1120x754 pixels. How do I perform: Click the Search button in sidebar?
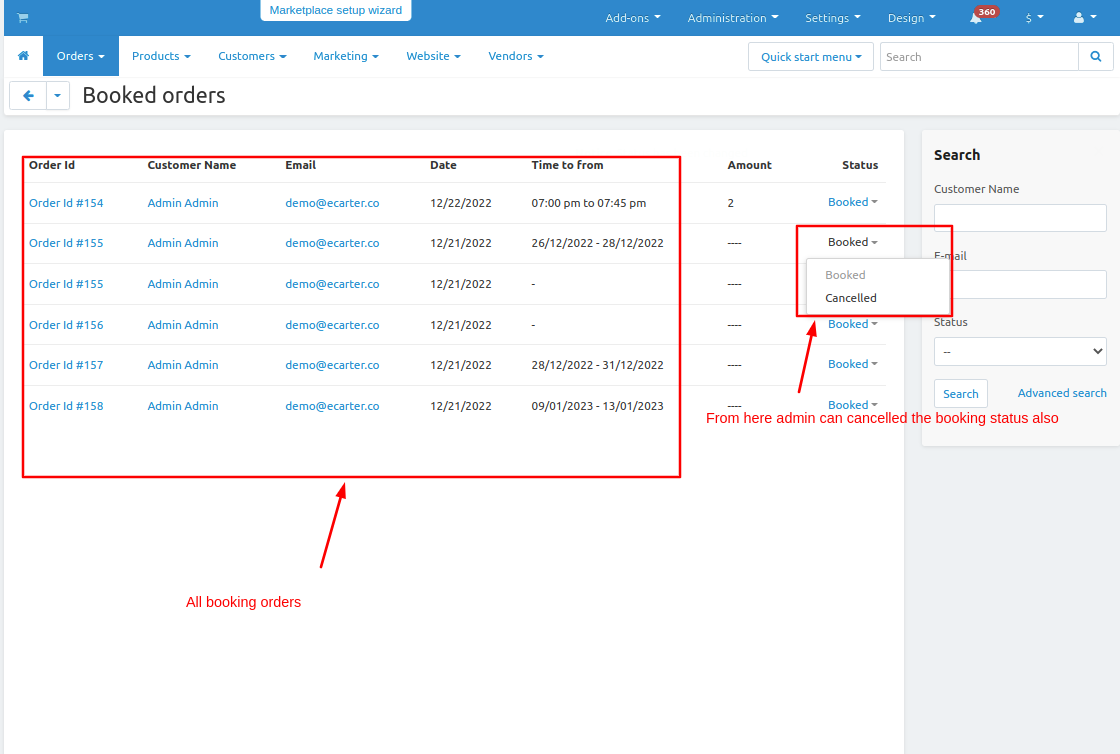pos(960,394)
